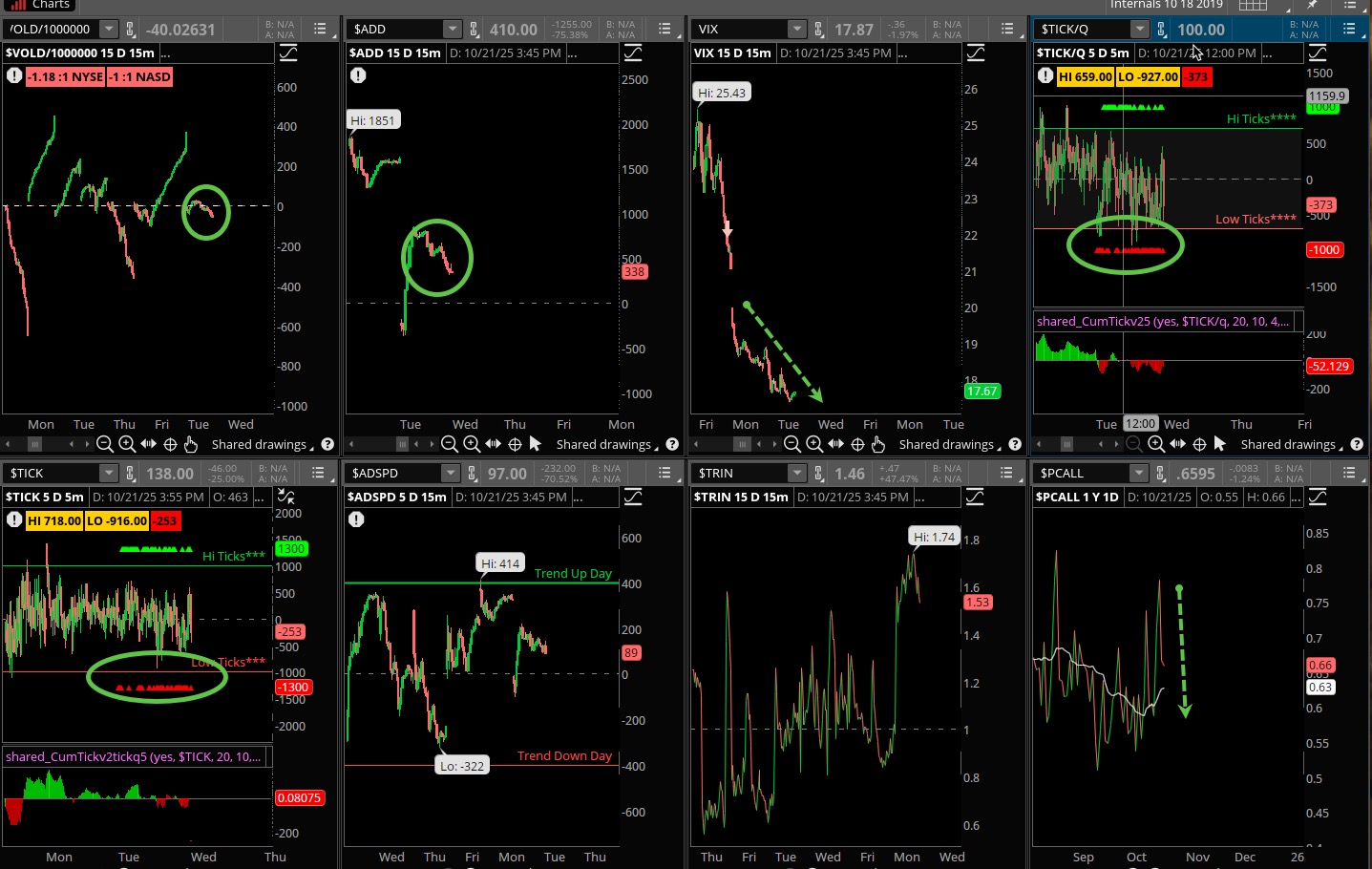Open the $ADSPD symbol dropdown arrow
This screenshot has width=1372, height=869.
451,474
